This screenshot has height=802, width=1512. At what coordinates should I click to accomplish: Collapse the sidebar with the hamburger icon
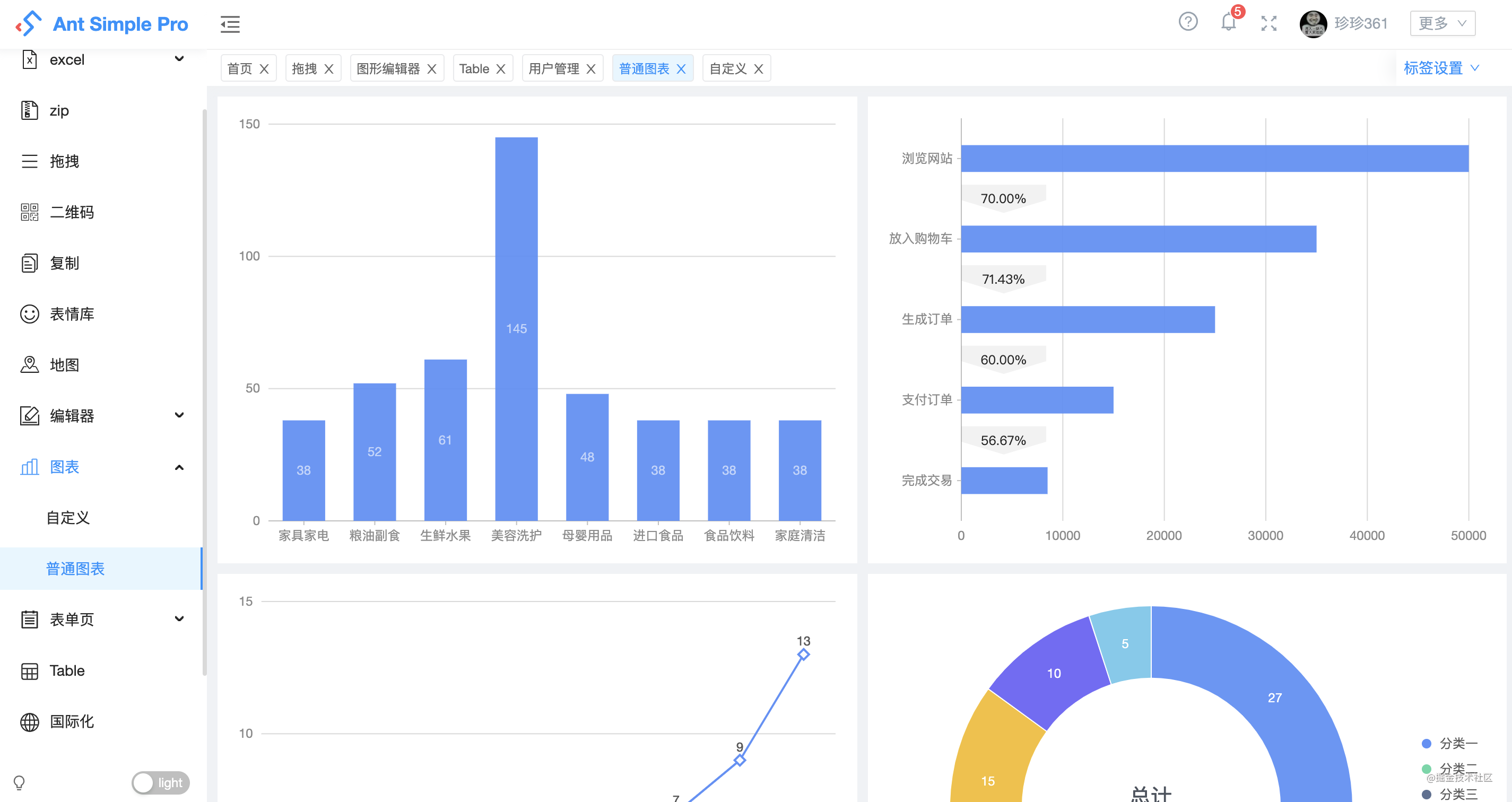230,24
